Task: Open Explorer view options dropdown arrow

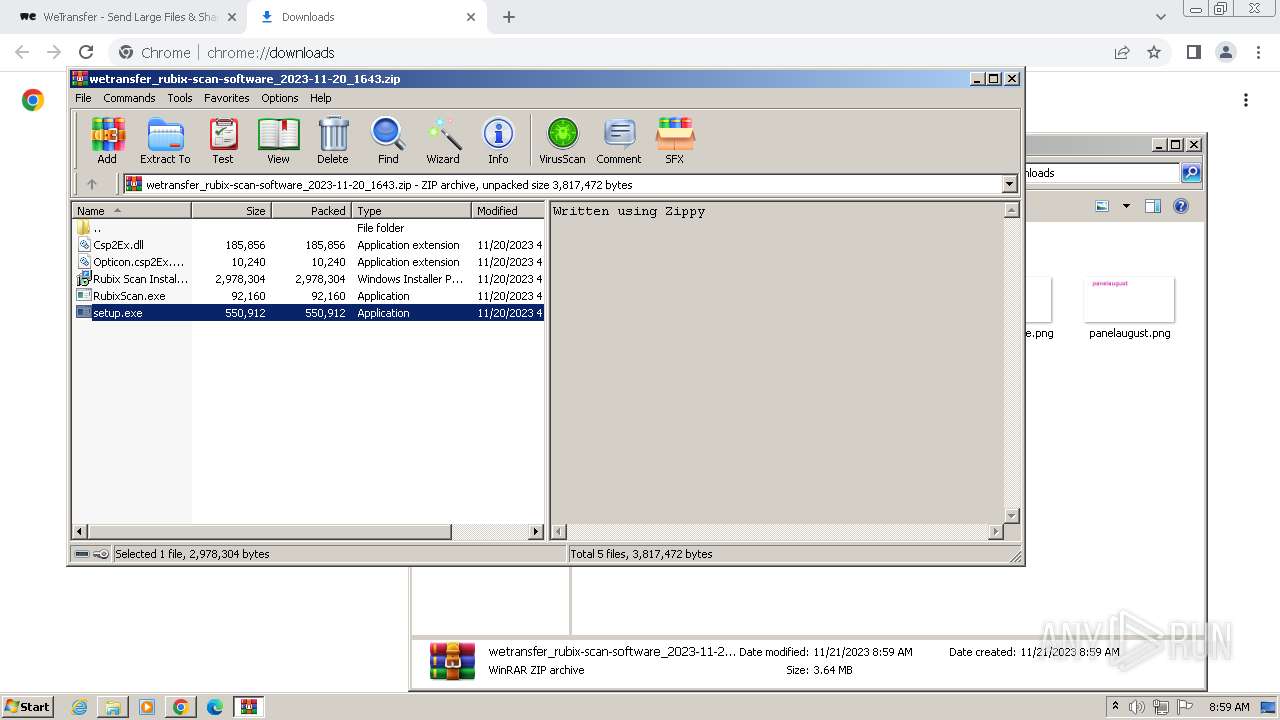Action: click(1126, 206)
